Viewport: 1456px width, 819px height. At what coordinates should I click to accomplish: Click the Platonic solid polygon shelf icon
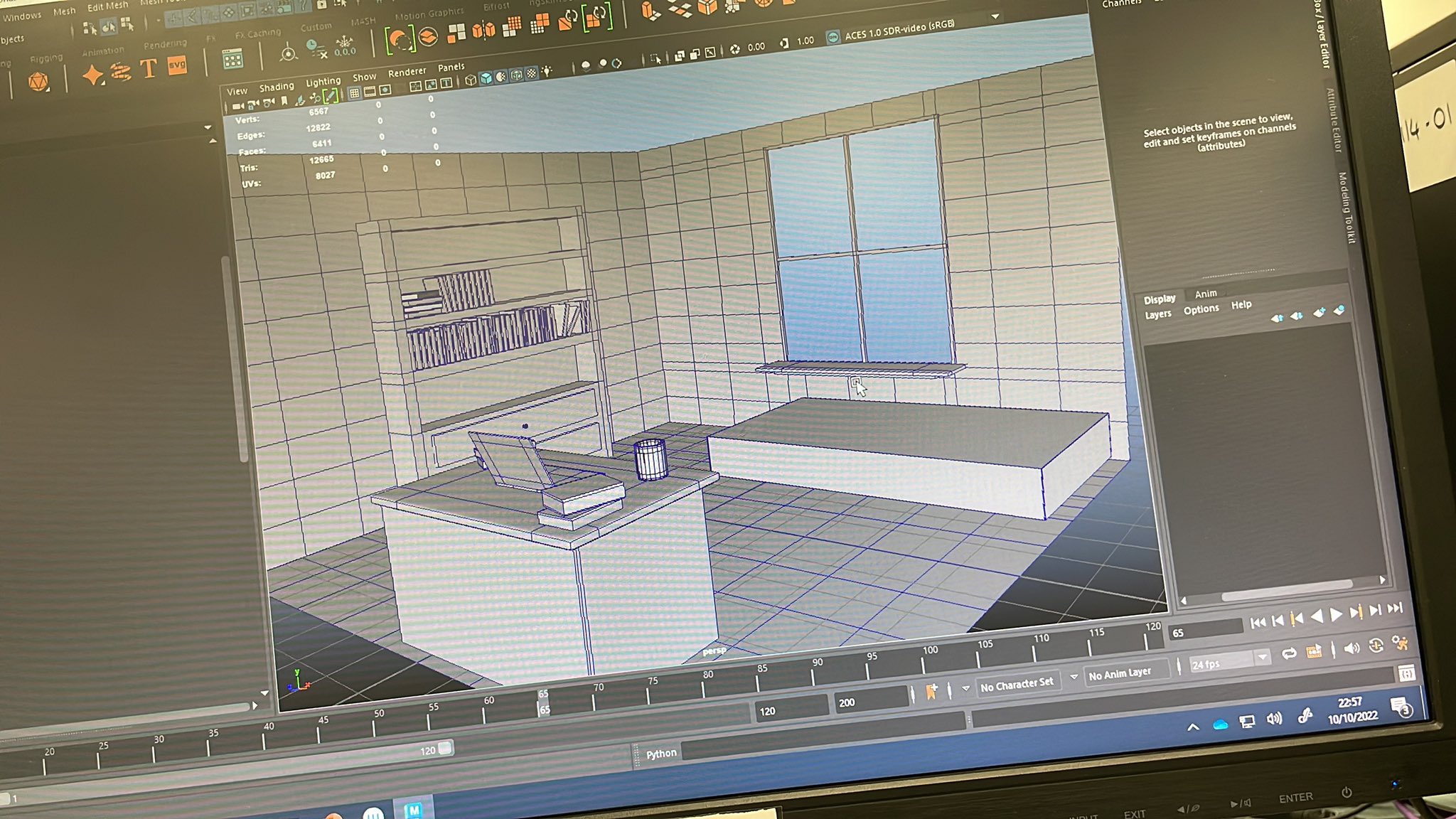(x=38, y=82)
